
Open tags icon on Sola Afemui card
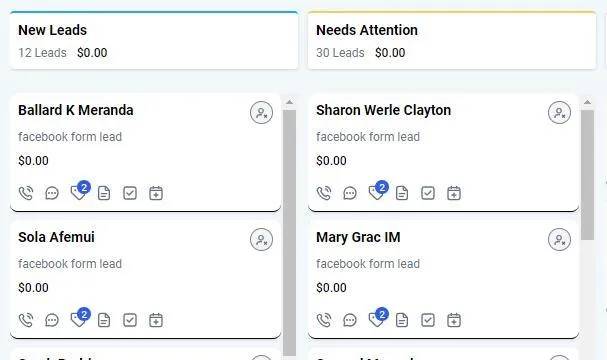80,318
